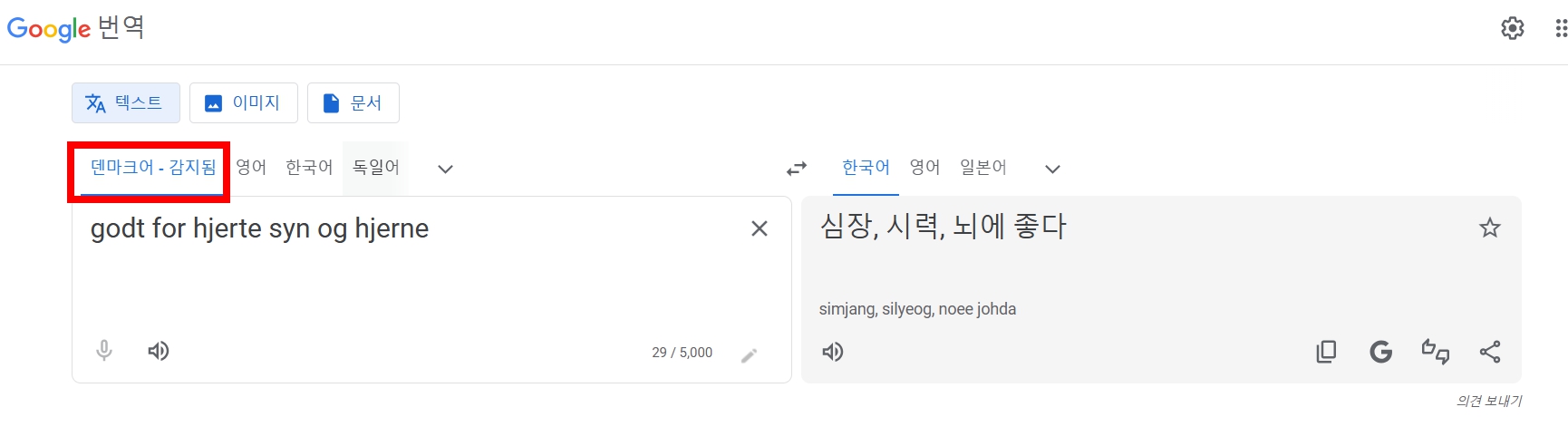Open the Google apps grid
The image size is (1568, 446).
pos(1561,28)
